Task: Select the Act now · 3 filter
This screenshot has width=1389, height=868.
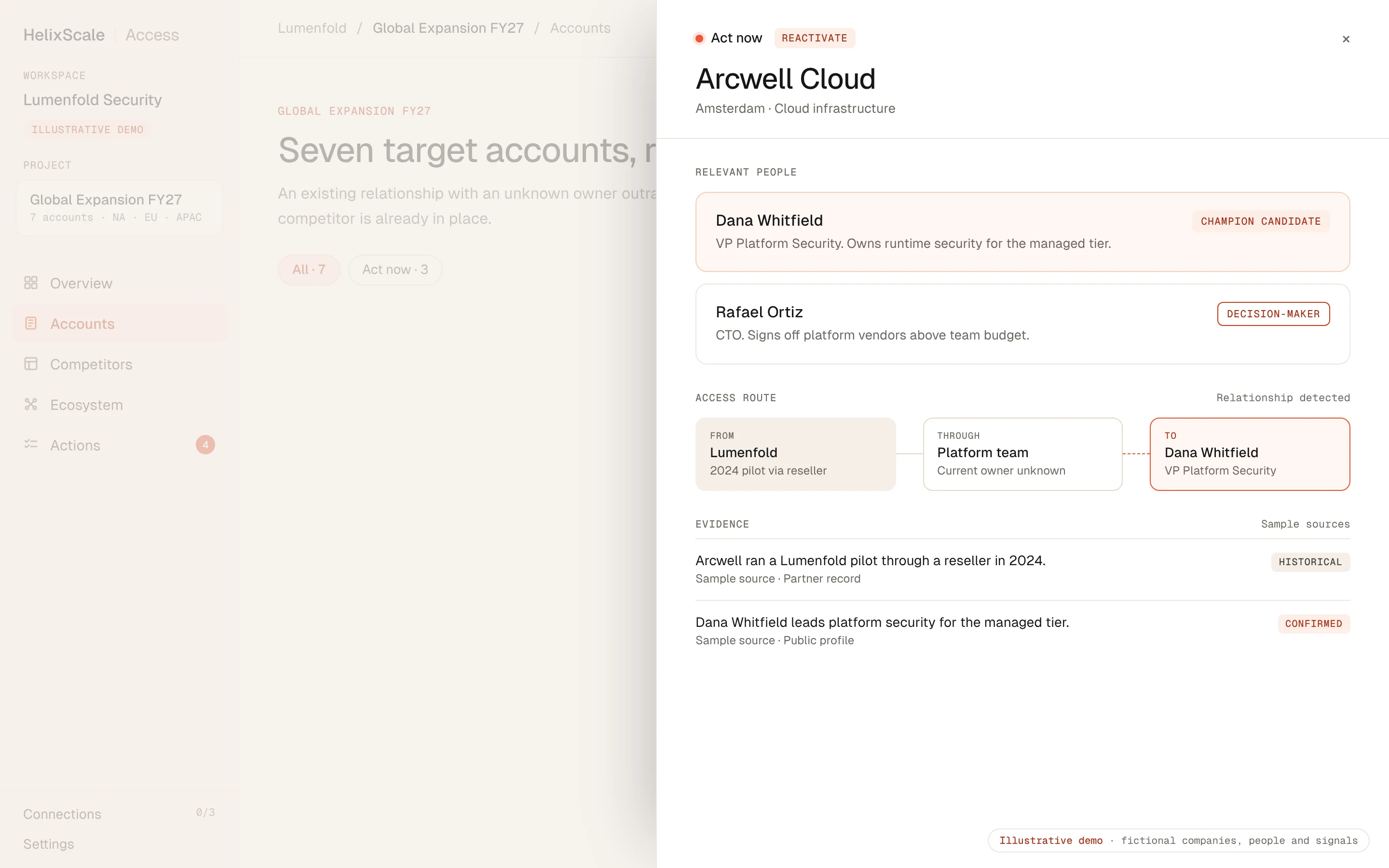Action: click(395, 270)
